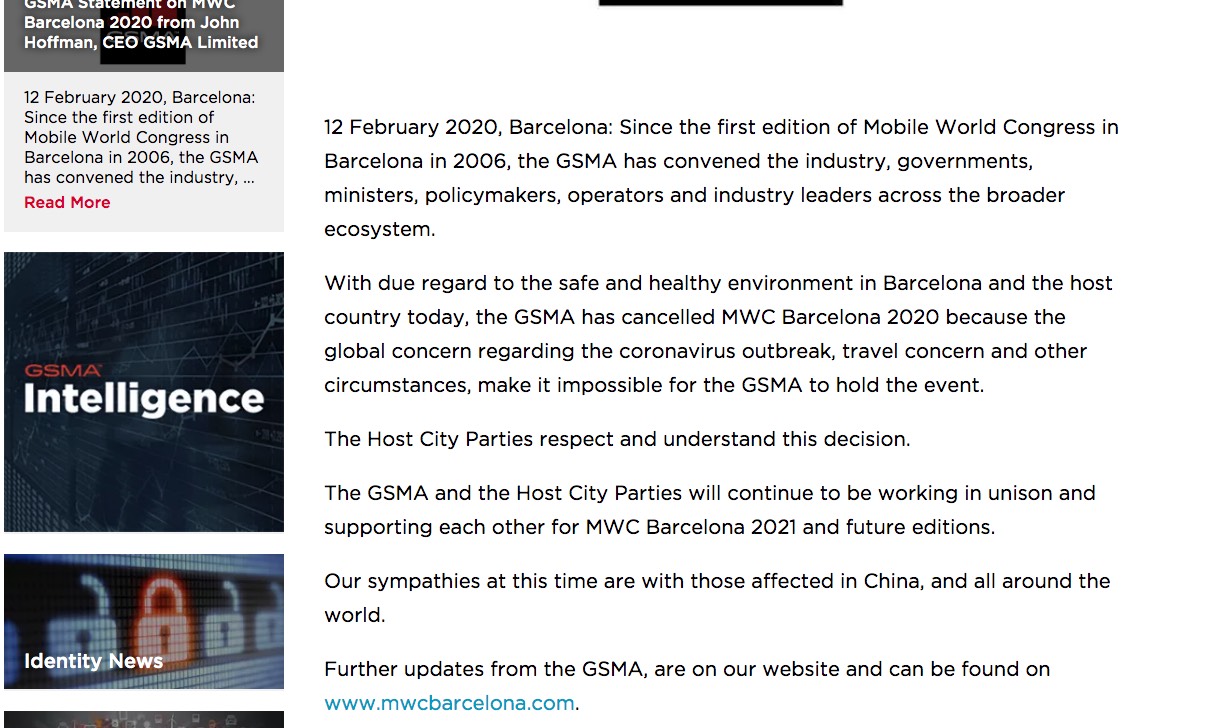Click the GSMA logo on Intelligence banner
The height and width of the screenshot is (728, 1205).
pos(62,370)
